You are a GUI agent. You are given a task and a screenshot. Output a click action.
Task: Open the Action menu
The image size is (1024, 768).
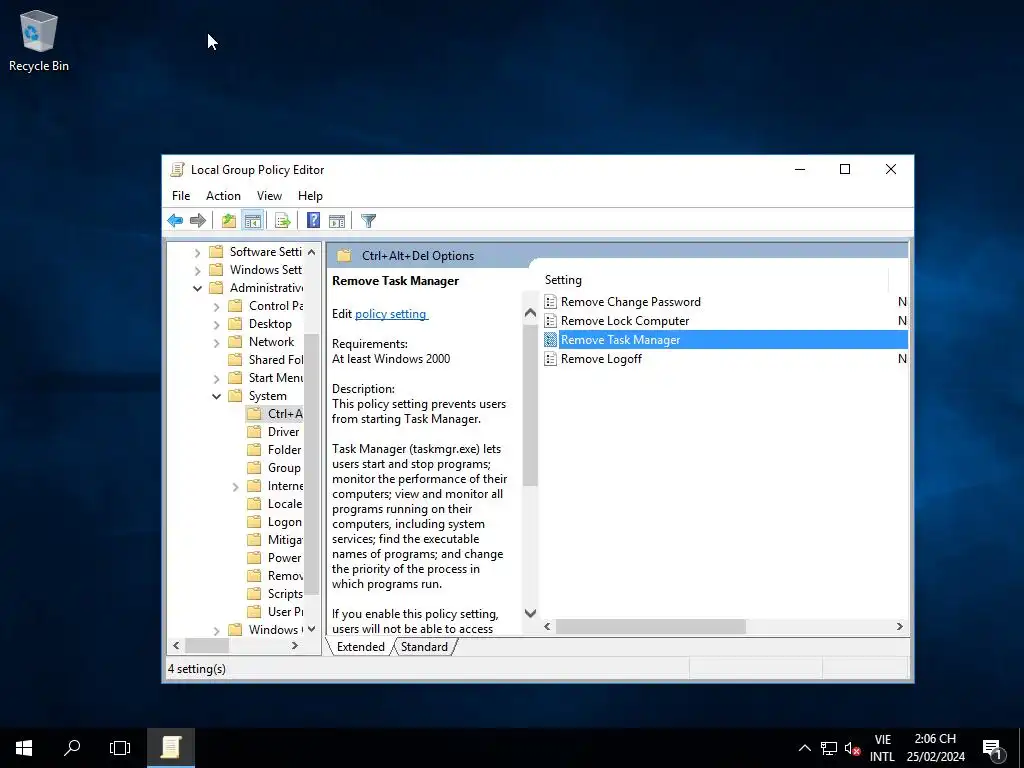click(x=223, y=196)
